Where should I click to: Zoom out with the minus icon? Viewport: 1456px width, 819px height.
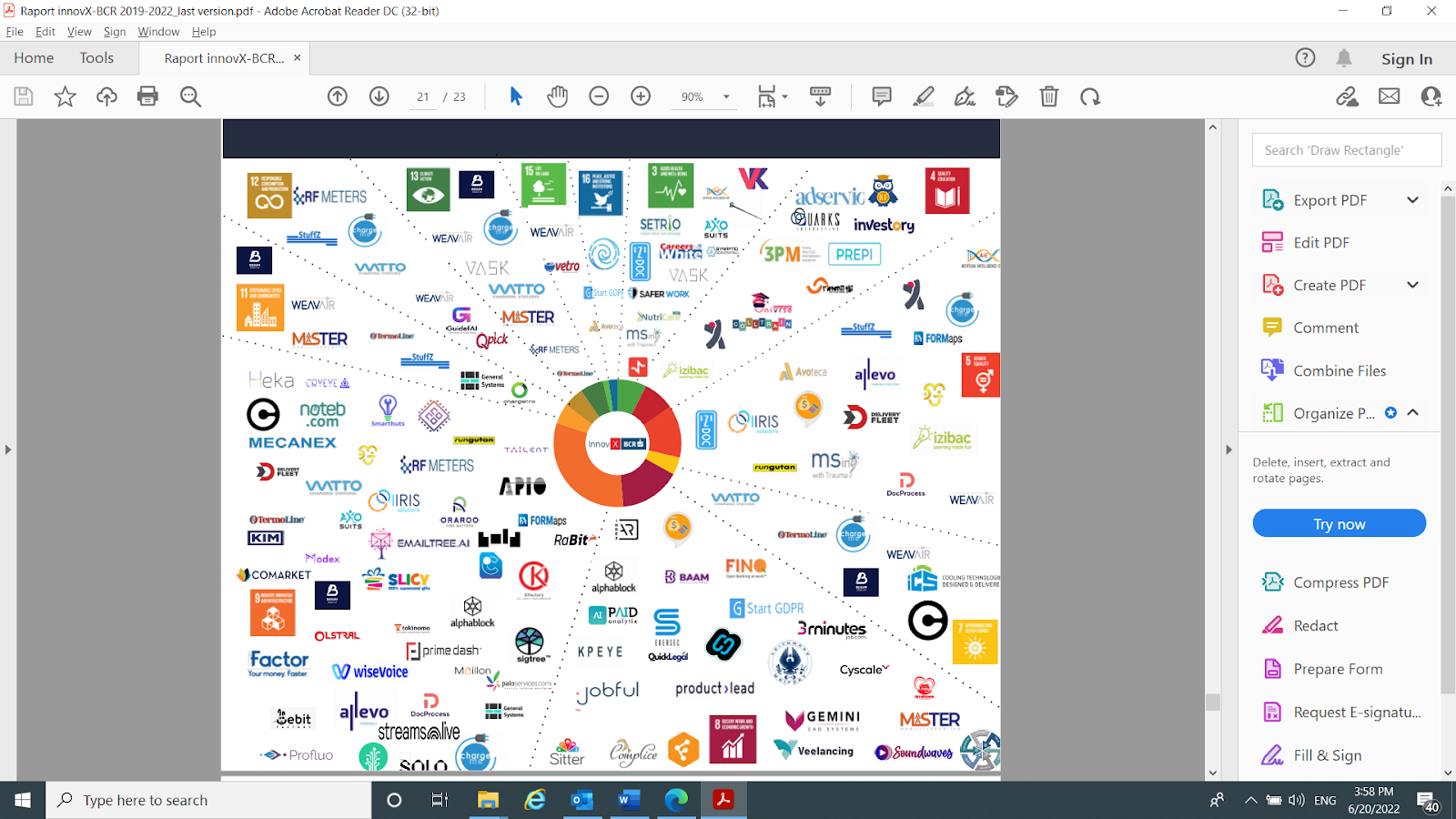(x=599, y=96)
